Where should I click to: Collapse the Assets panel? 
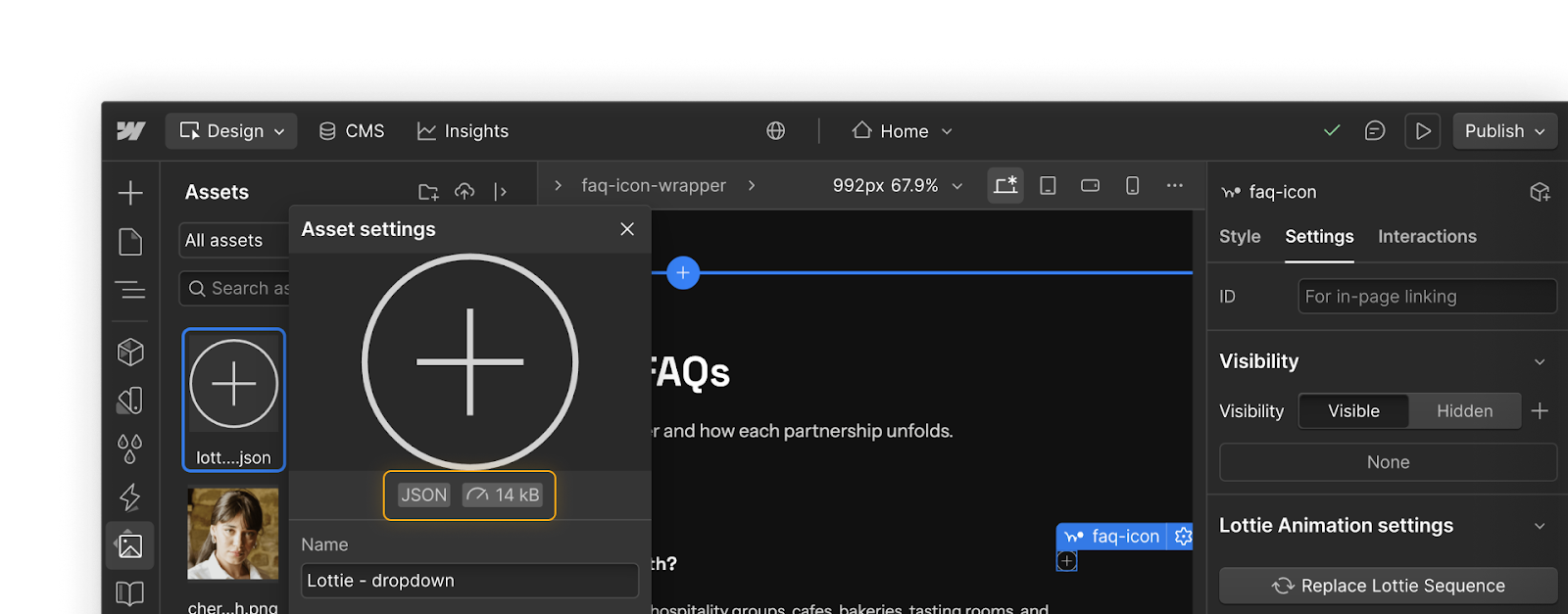click(x=501, y=192)
